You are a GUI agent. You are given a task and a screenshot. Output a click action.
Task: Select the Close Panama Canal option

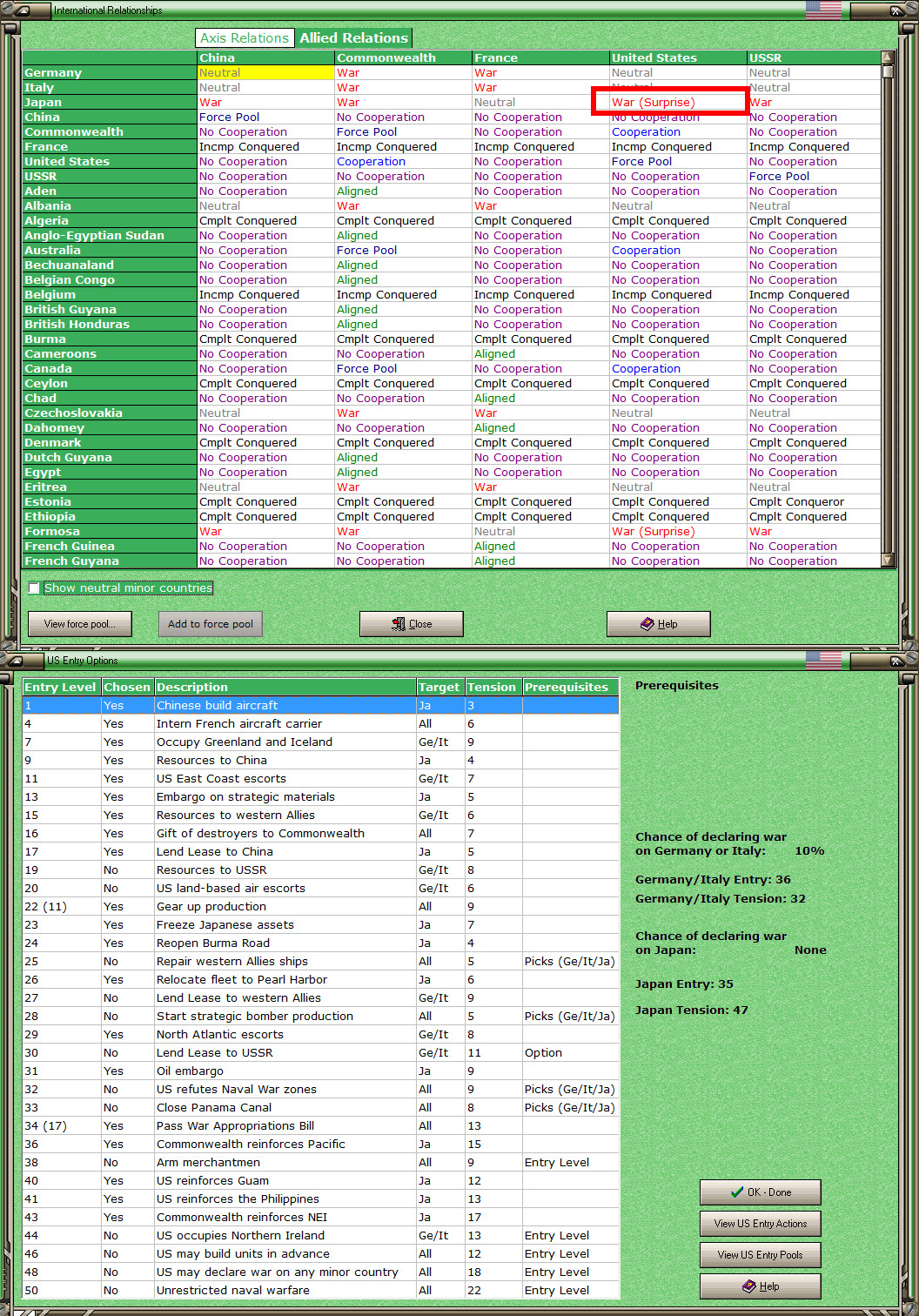(320, 1108)
